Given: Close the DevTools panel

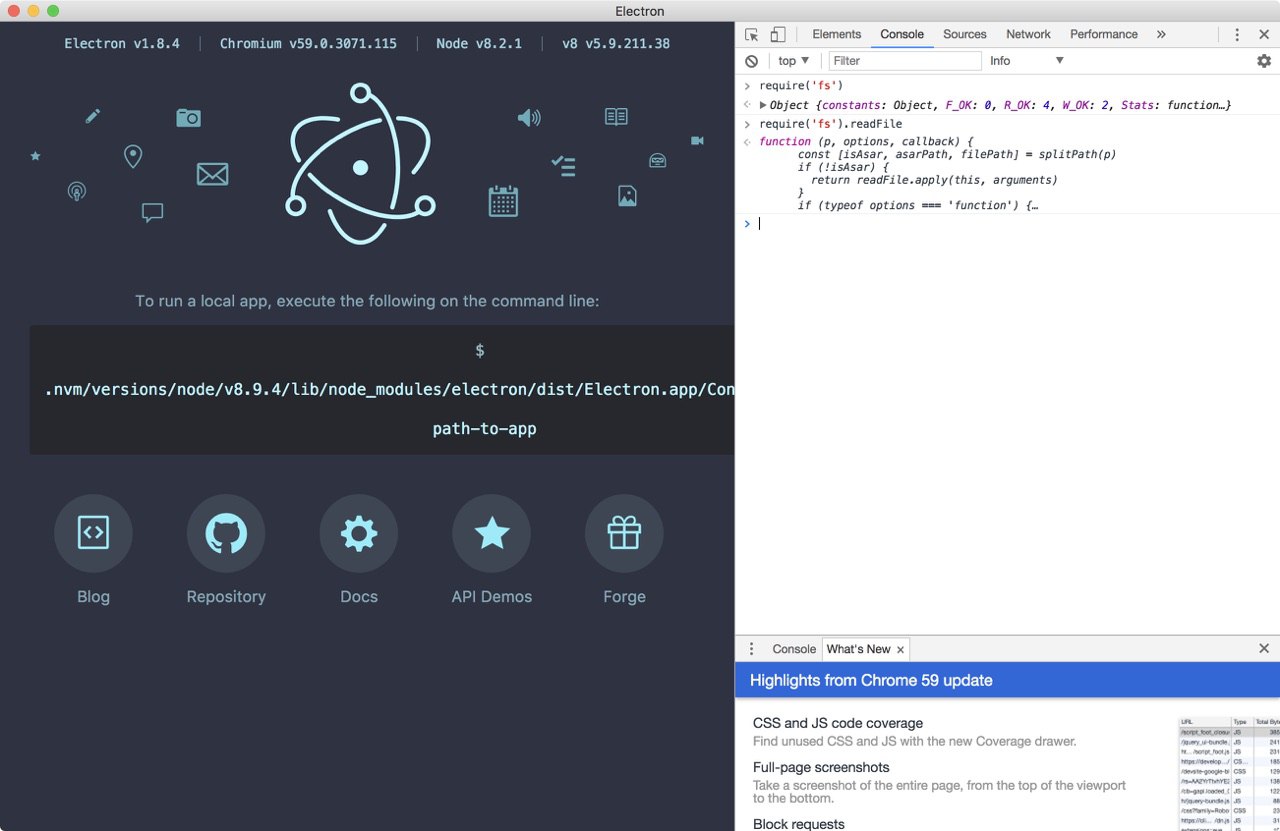Looking at the screenshot, I should (1264, 34).
